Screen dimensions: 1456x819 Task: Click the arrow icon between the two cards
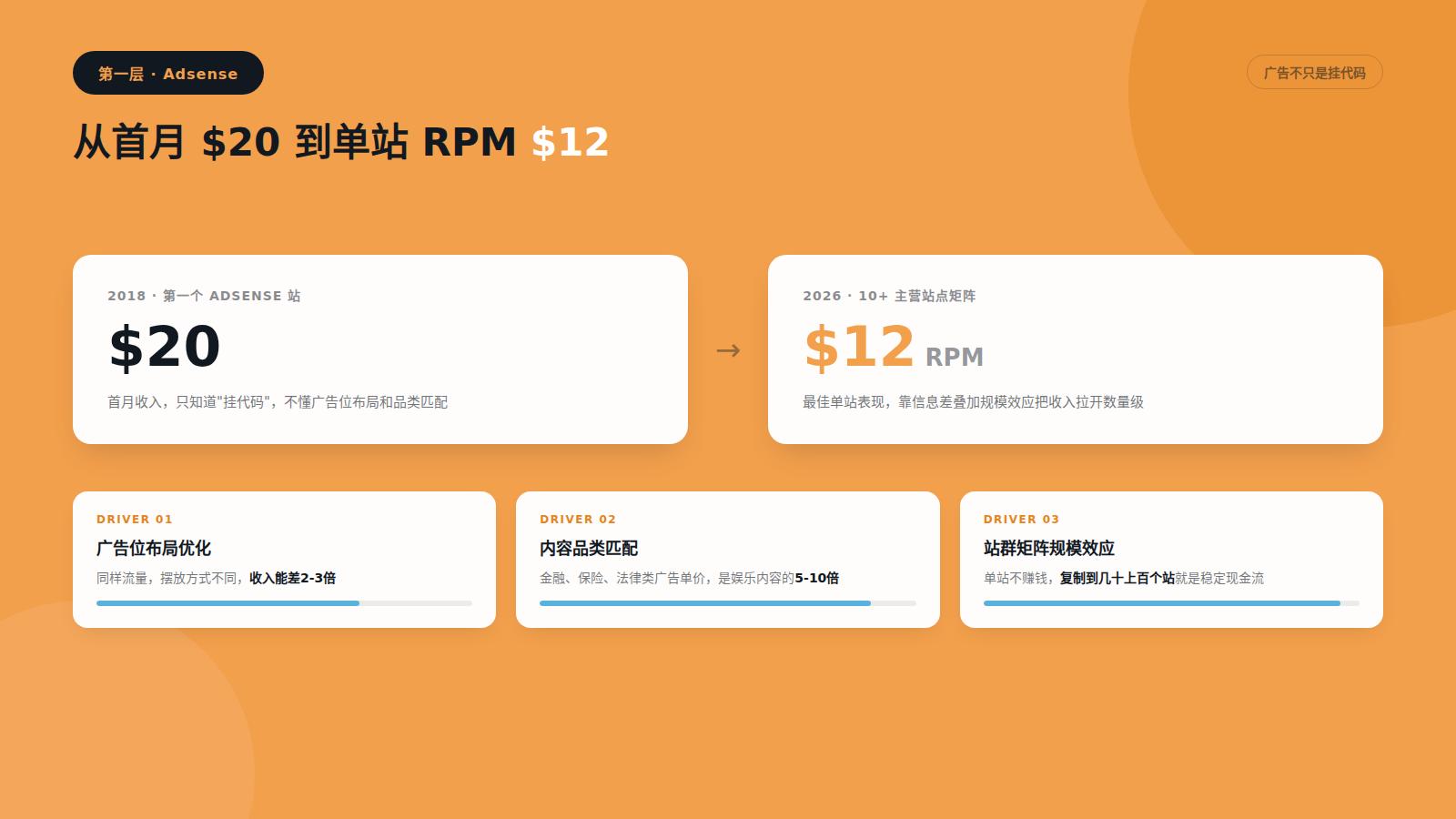pyautogui.click(x=728, y=350)
